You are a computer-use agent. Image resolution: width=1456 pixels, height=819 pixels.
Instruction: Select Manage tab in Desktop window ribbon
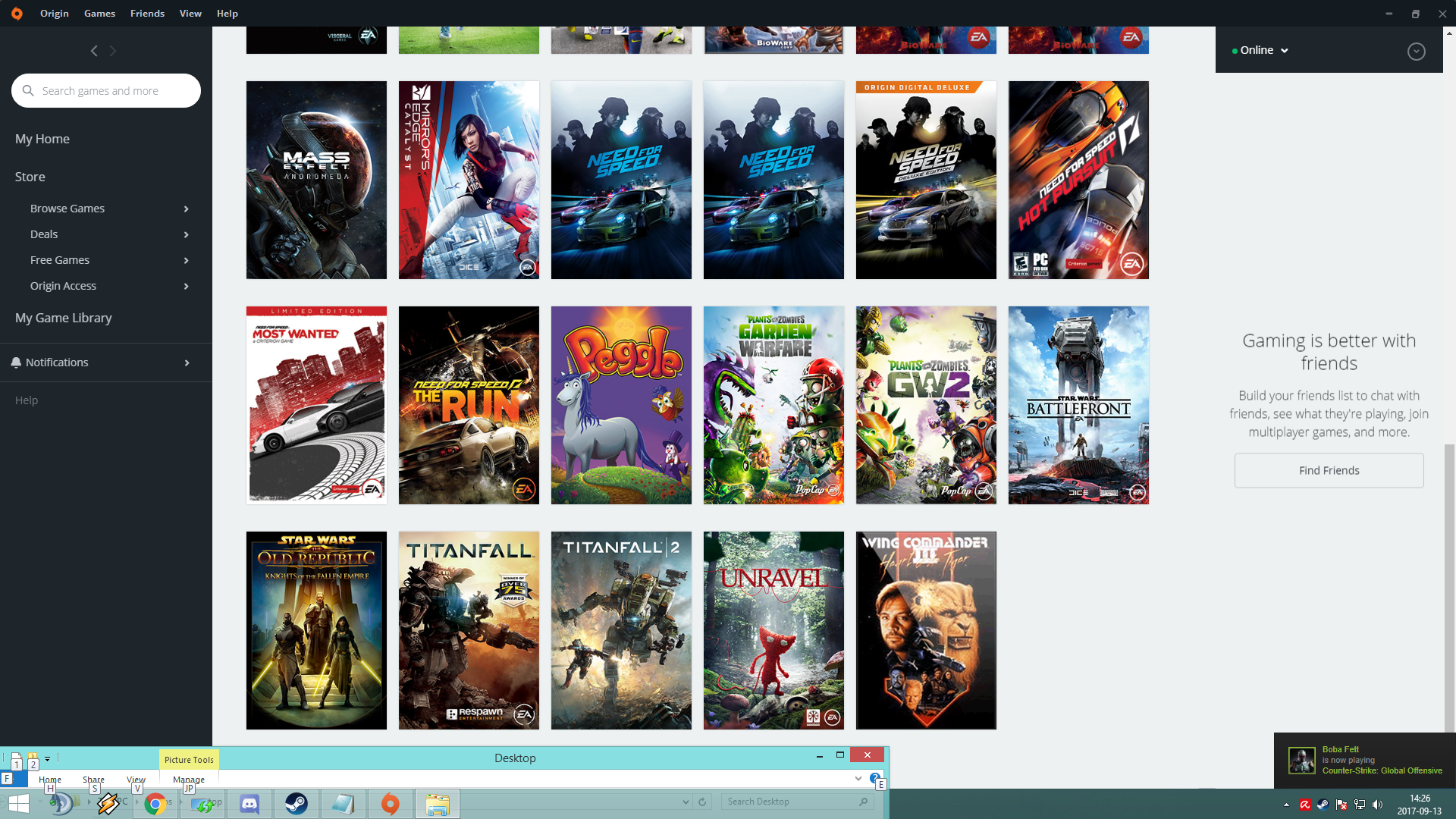188,779
